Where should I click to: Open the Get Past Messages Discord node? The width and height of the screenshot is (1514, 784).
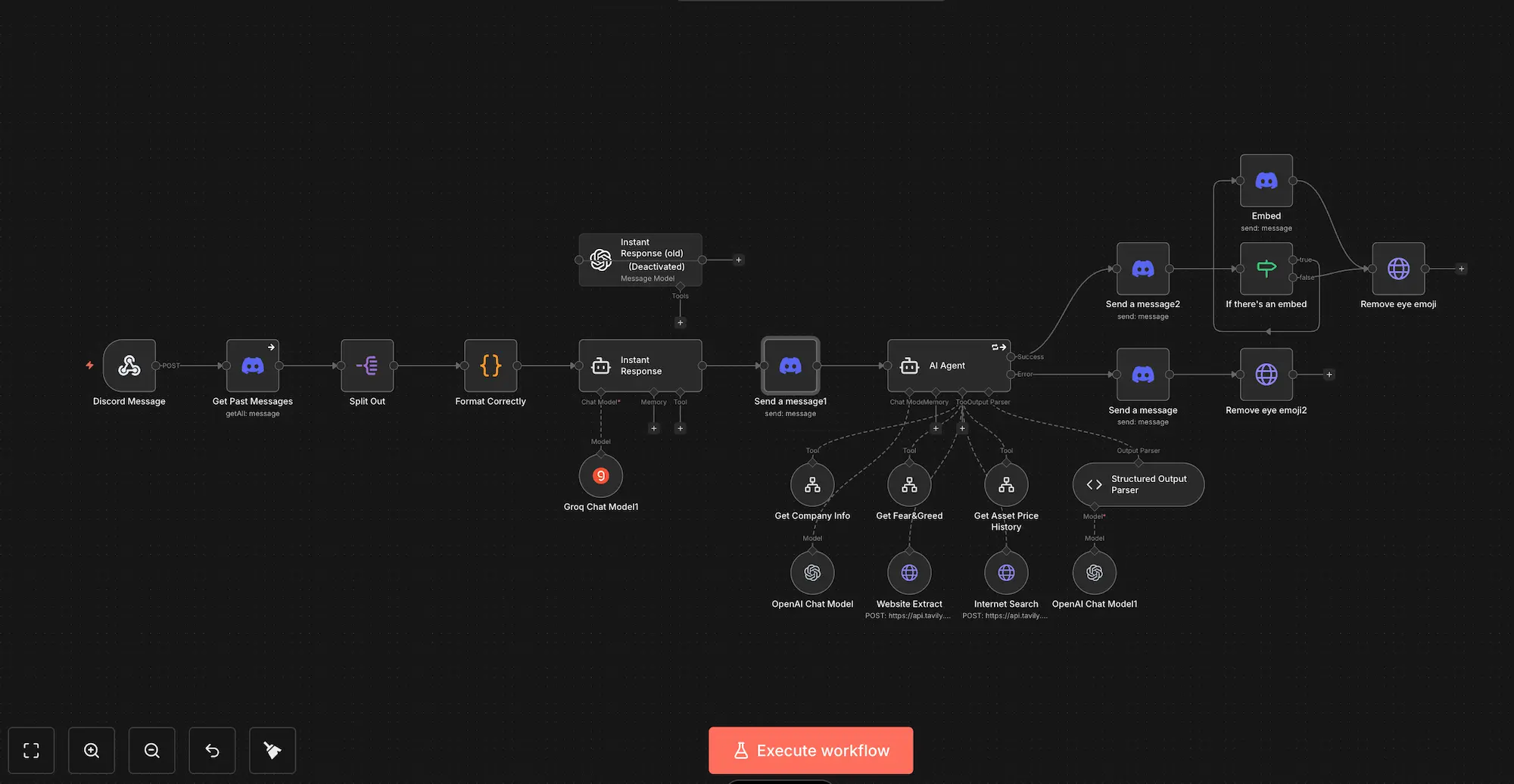[252, 367]
